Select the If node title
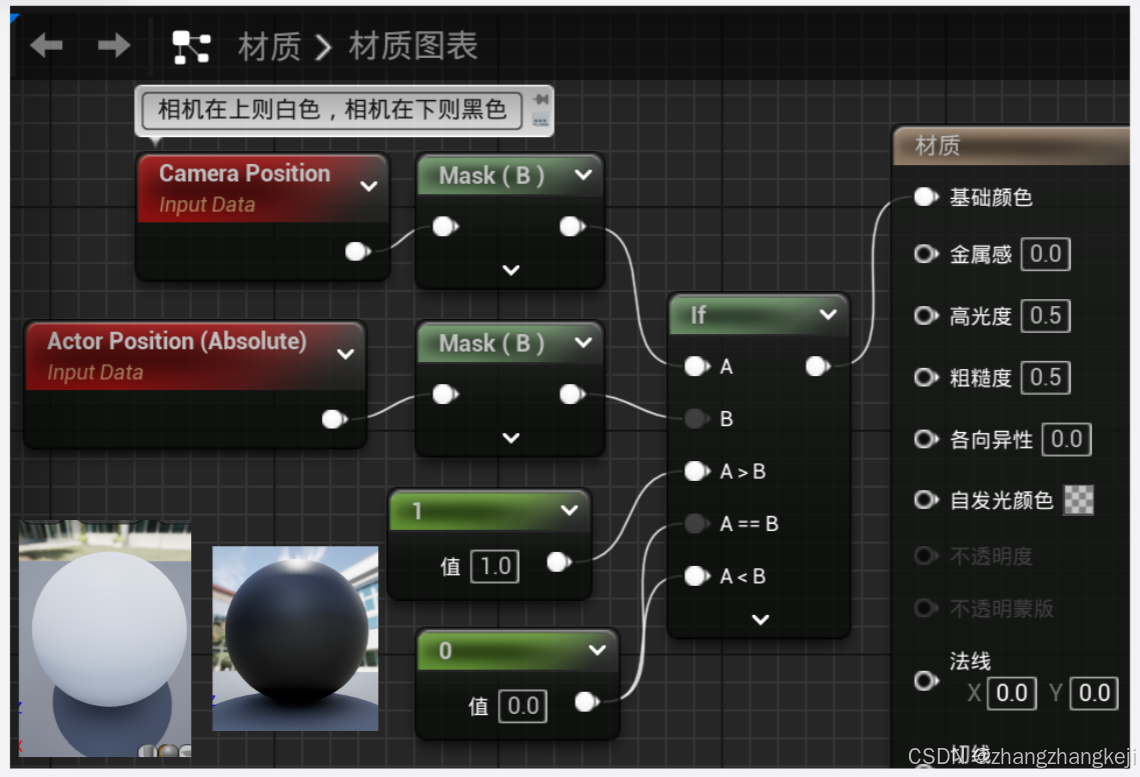Viewport: 1140px width, 777px height. tap(698, 315)
